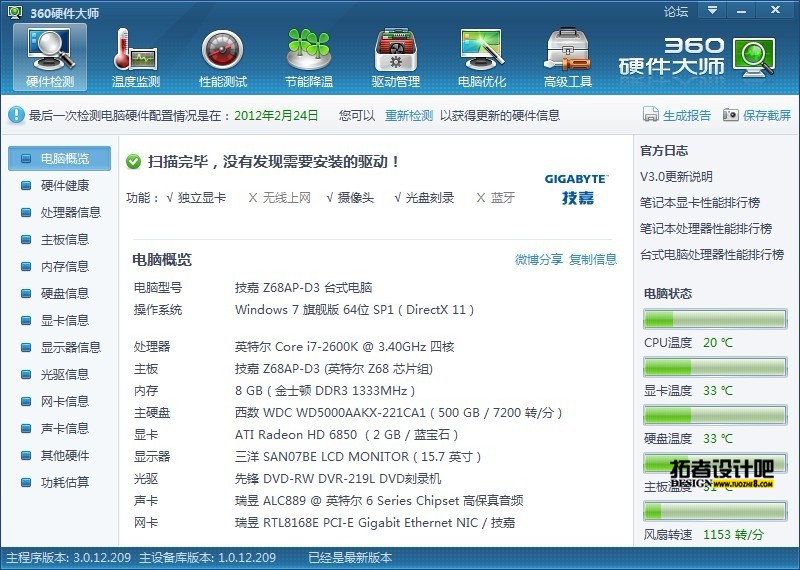
Task: Open 台式电脑处理器性能排行榜 link
Action: [712, 255]
